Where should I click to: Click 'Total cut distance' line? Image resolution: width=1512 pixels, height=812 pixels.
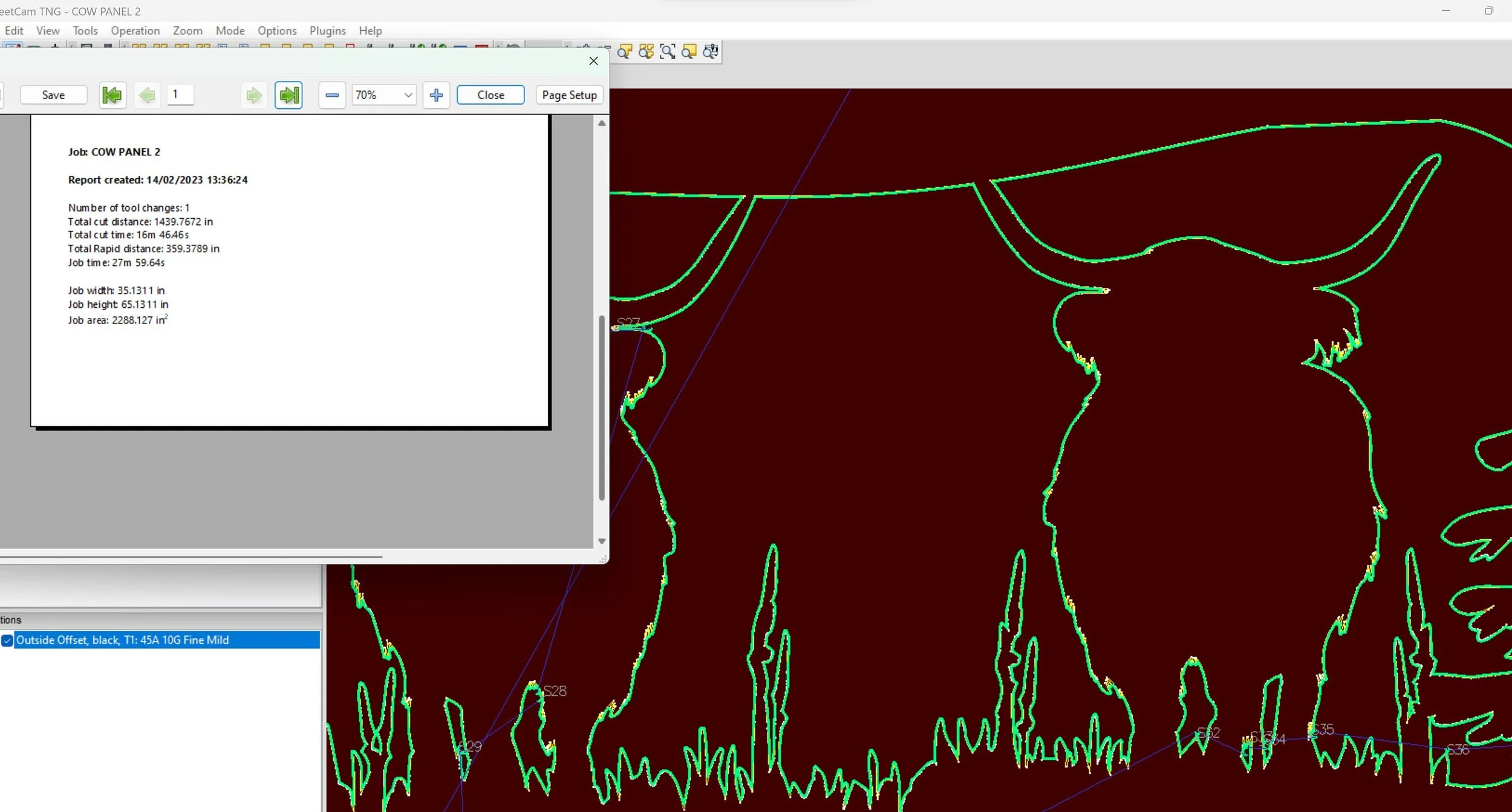pos(140,221)
